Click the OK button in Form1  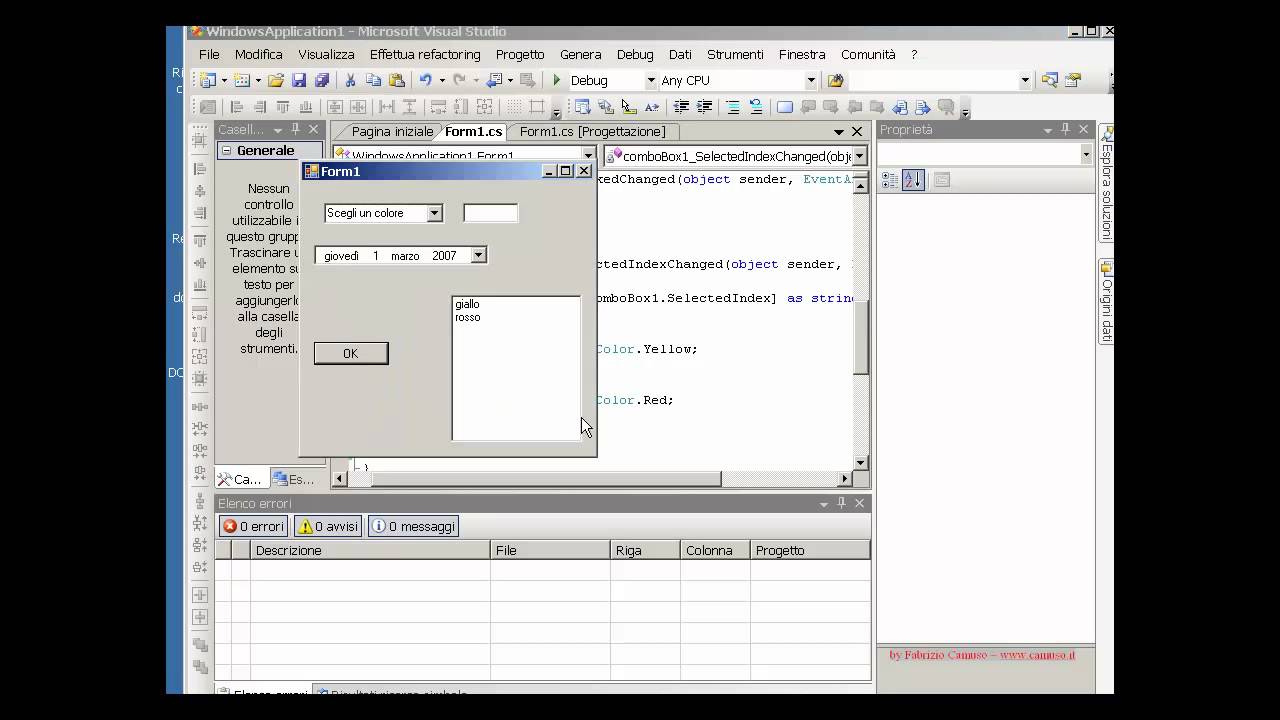point(351,353)
